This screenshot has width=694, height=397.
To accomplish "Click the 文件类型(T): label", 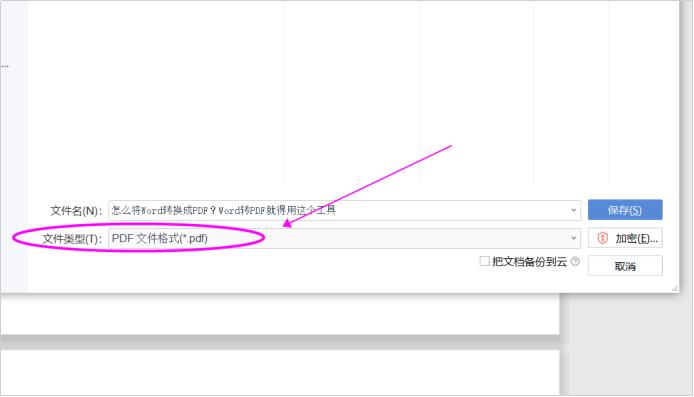I will pyautogui.click(x=72, y=239).
